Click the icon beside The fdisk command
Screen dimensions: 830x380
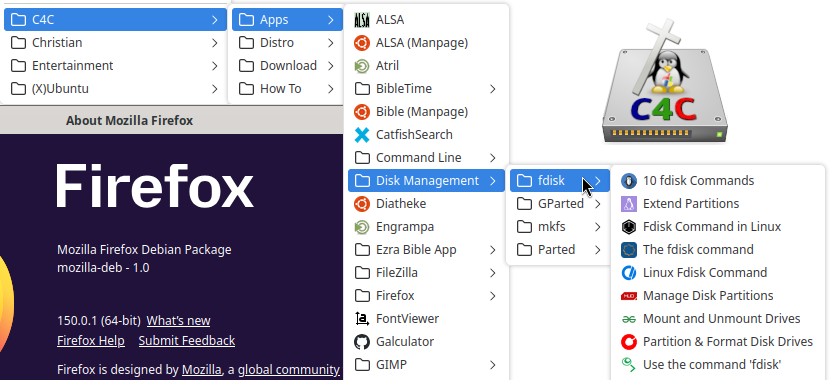coord(629,250)
